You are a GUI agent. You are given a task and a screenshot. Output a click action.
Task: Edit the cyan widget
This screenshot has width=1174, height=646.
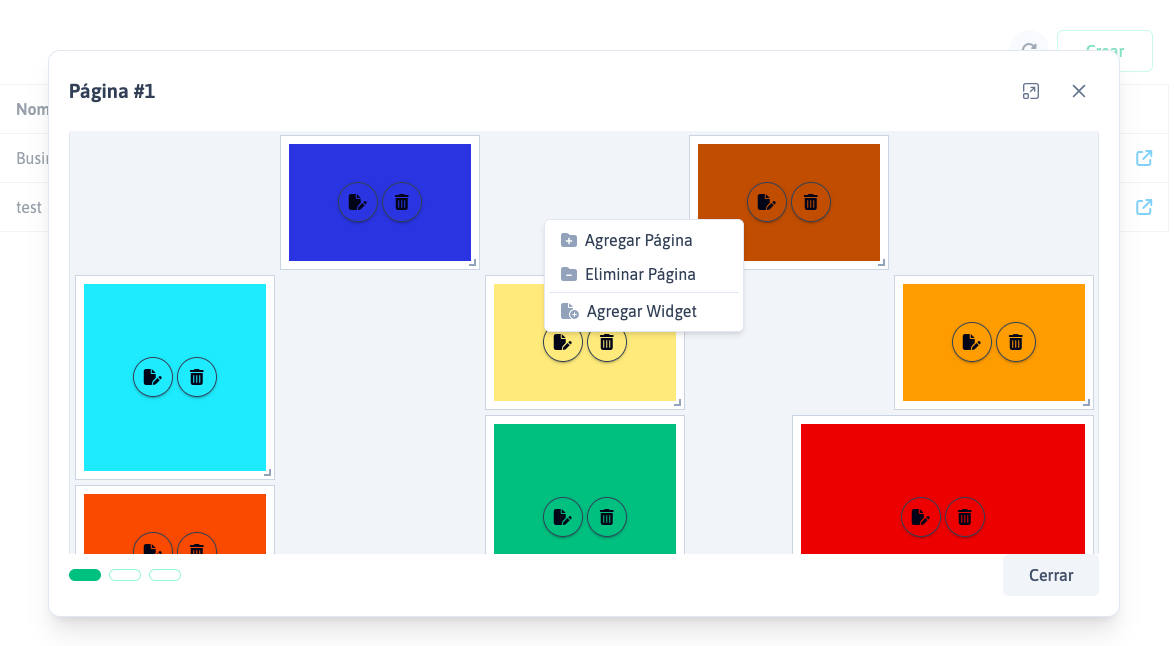(x=153, y=377)
